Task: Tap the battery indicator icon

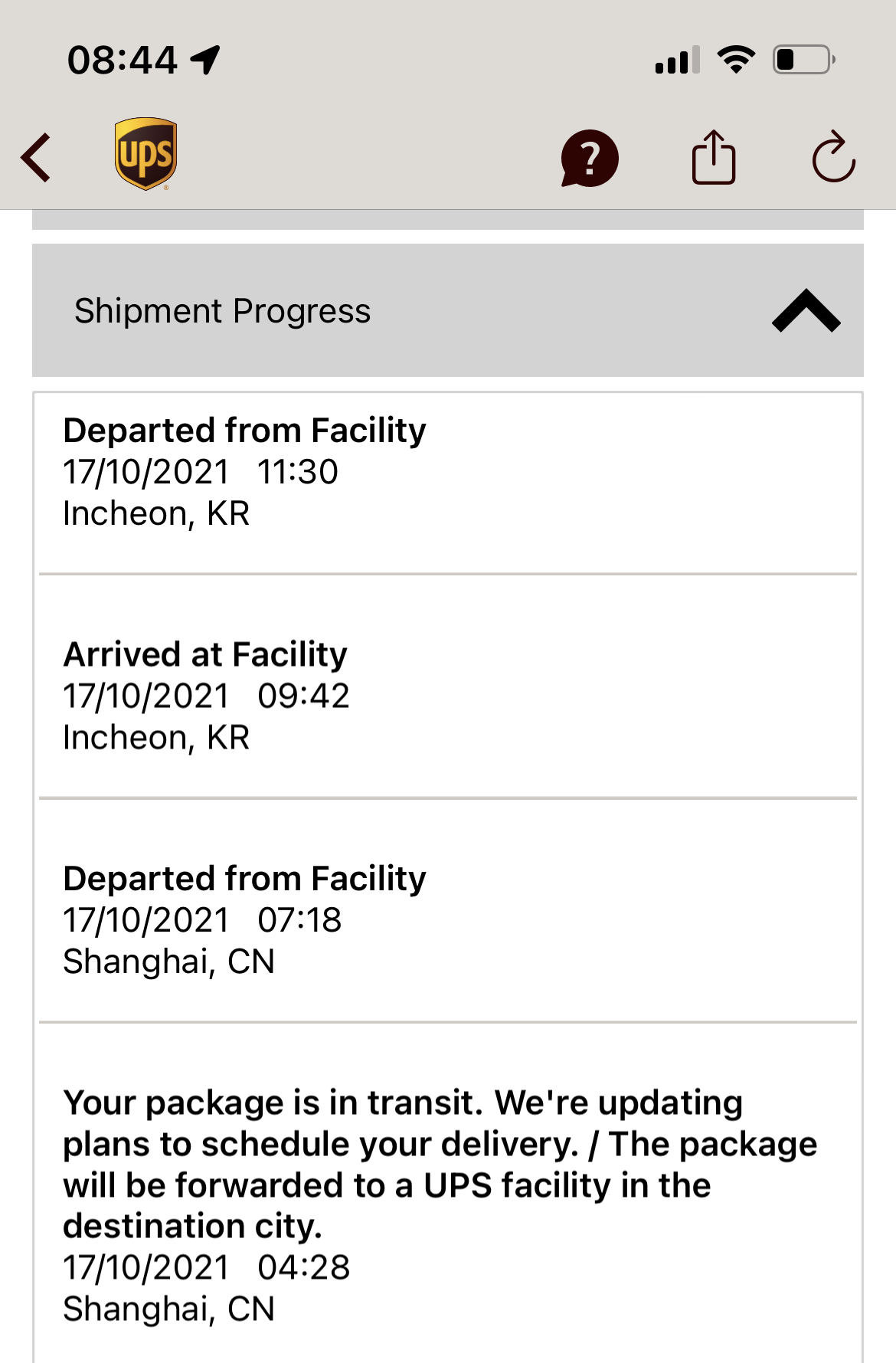Action: tap(803, 60)
